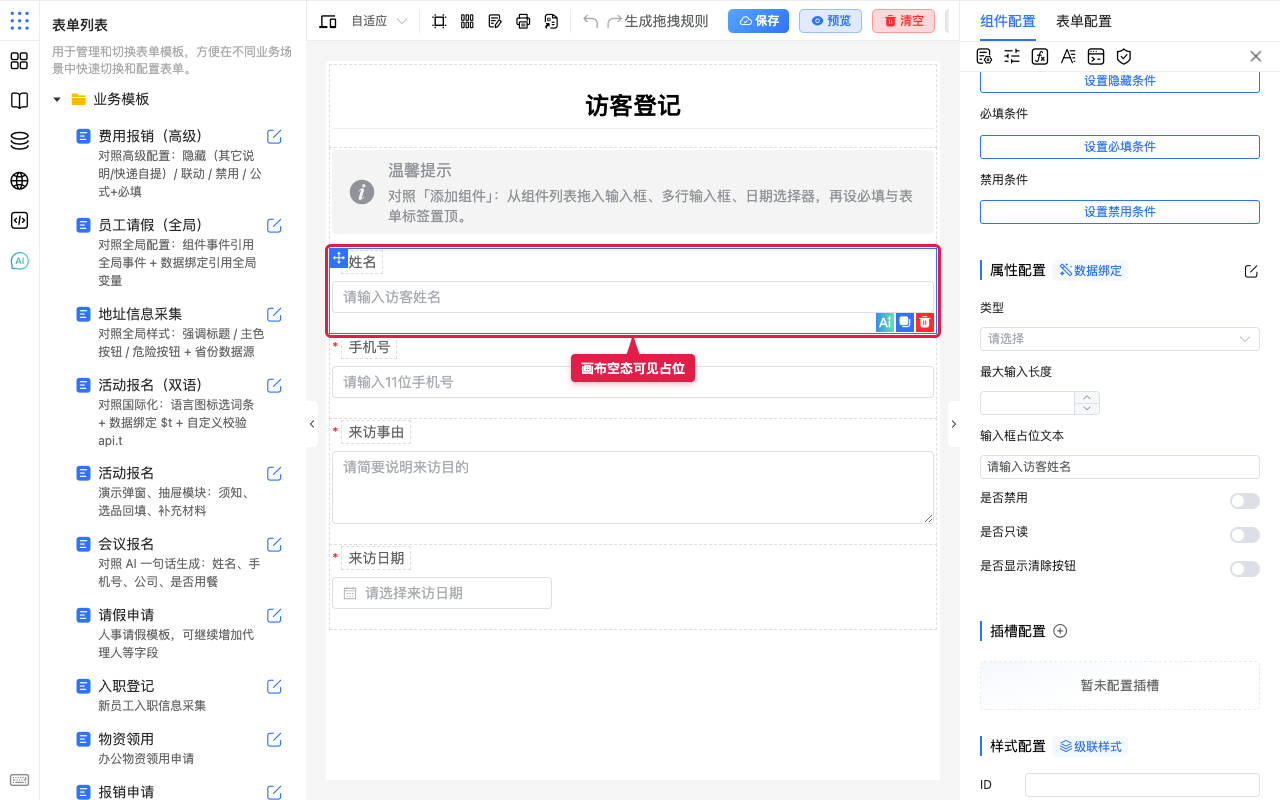Open the terminal console config icon
Viewport: 1280px width, 800px height.
click(x=1096, y=56)
